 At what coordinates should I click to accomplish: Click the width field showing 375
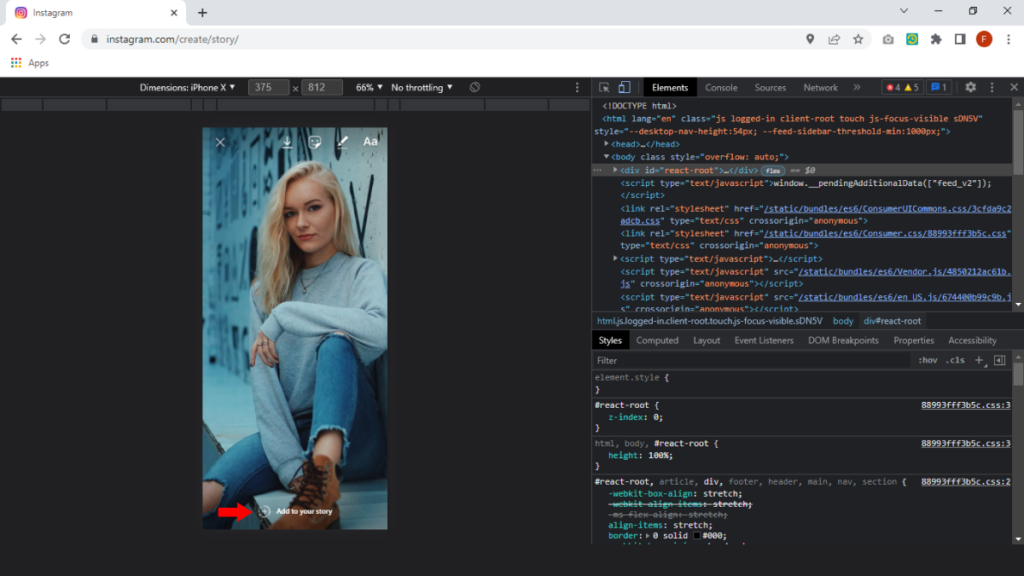point(268,88)
